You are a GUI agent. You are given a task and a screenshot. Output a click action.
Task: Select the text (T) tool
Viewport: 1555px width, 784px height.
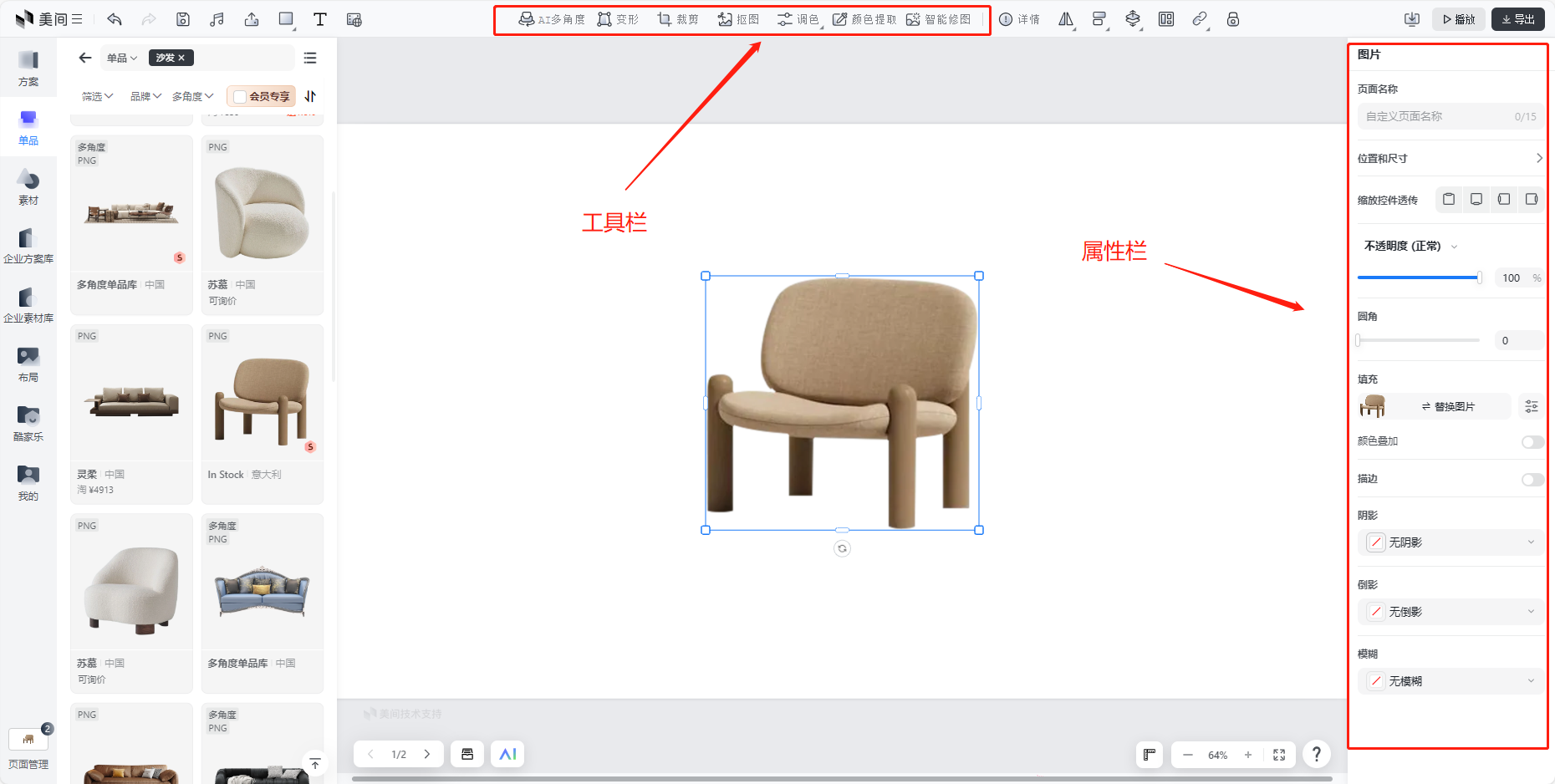pos(319,19)
